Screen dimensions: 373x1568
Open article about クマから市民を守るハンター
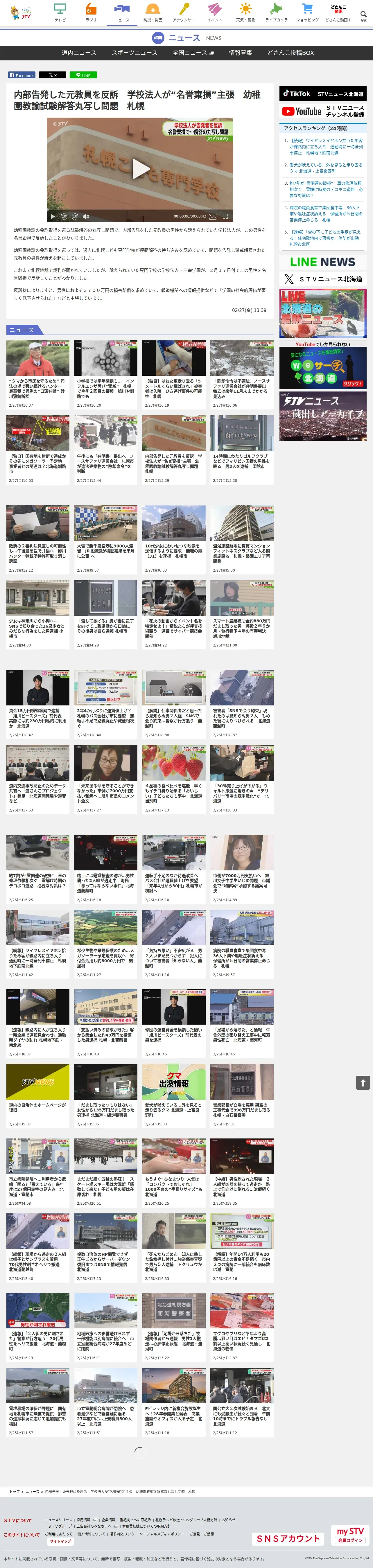(38, 374)
